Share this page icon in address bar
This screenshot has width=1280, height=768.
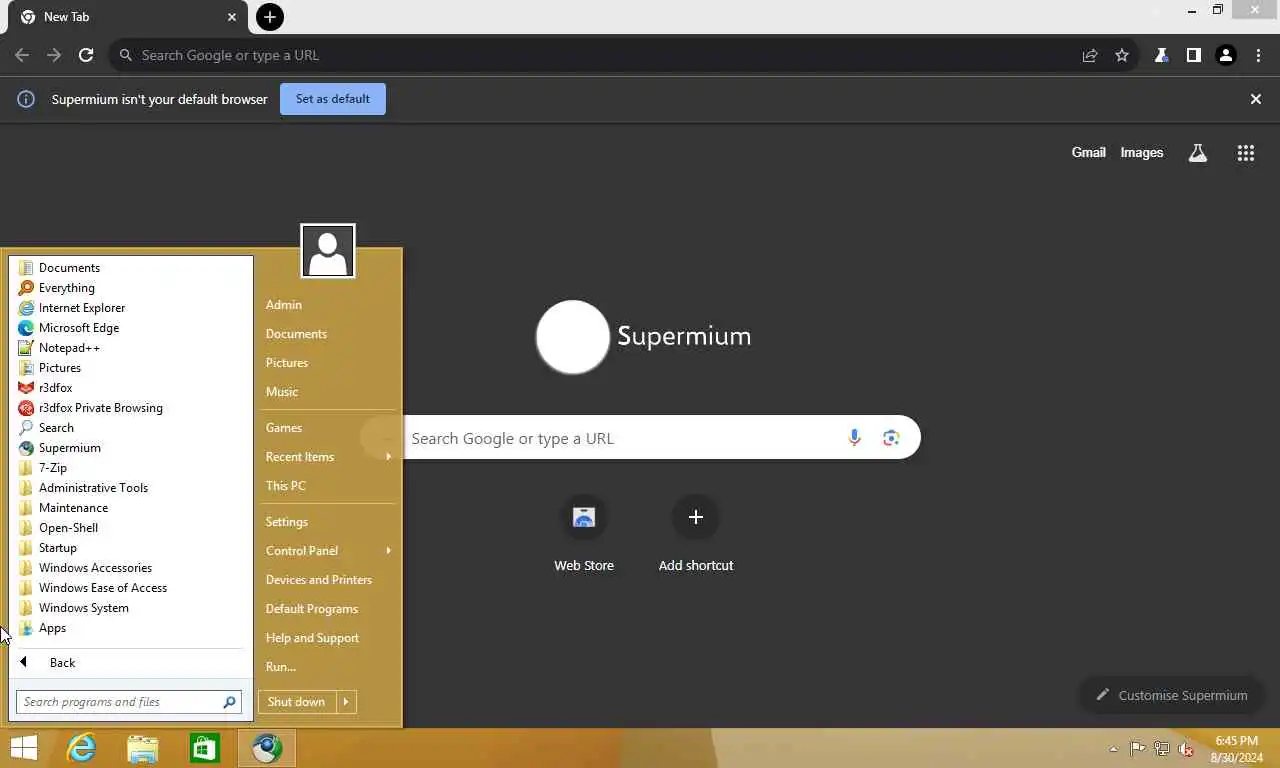tap(1090, 55)
